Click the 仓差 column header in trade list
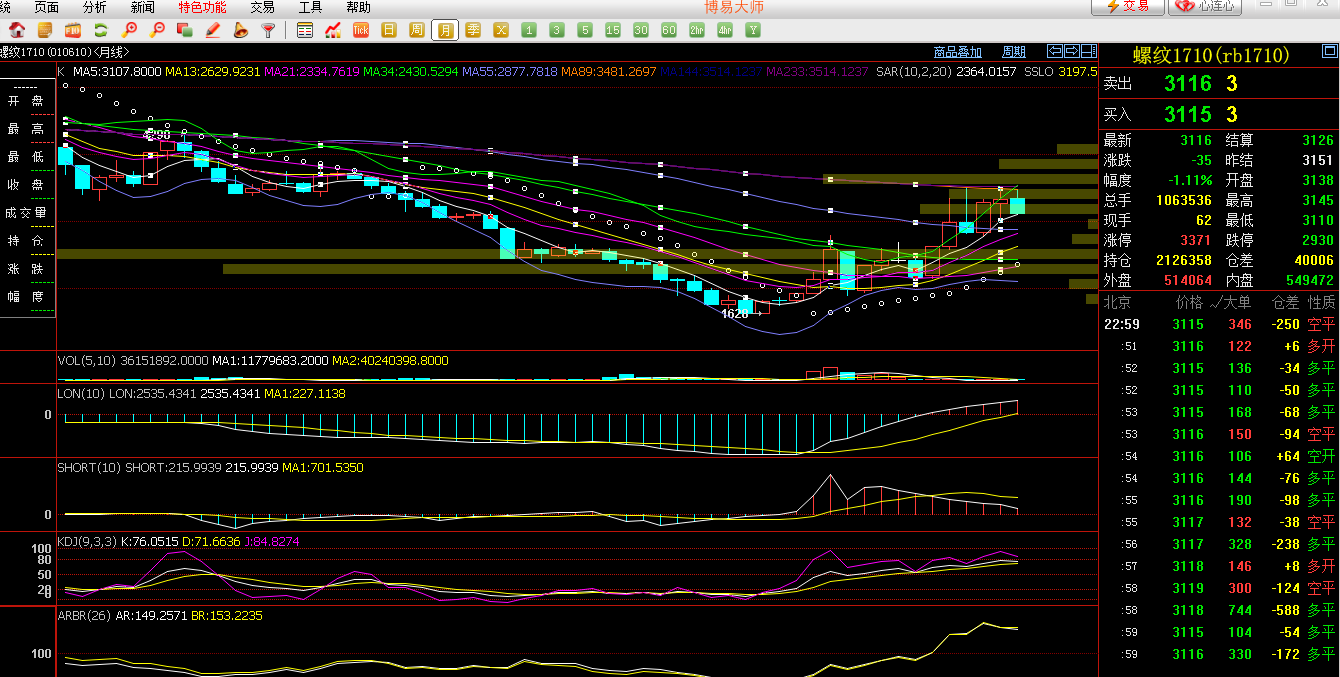The image size is (1340, 677). 1285,302
